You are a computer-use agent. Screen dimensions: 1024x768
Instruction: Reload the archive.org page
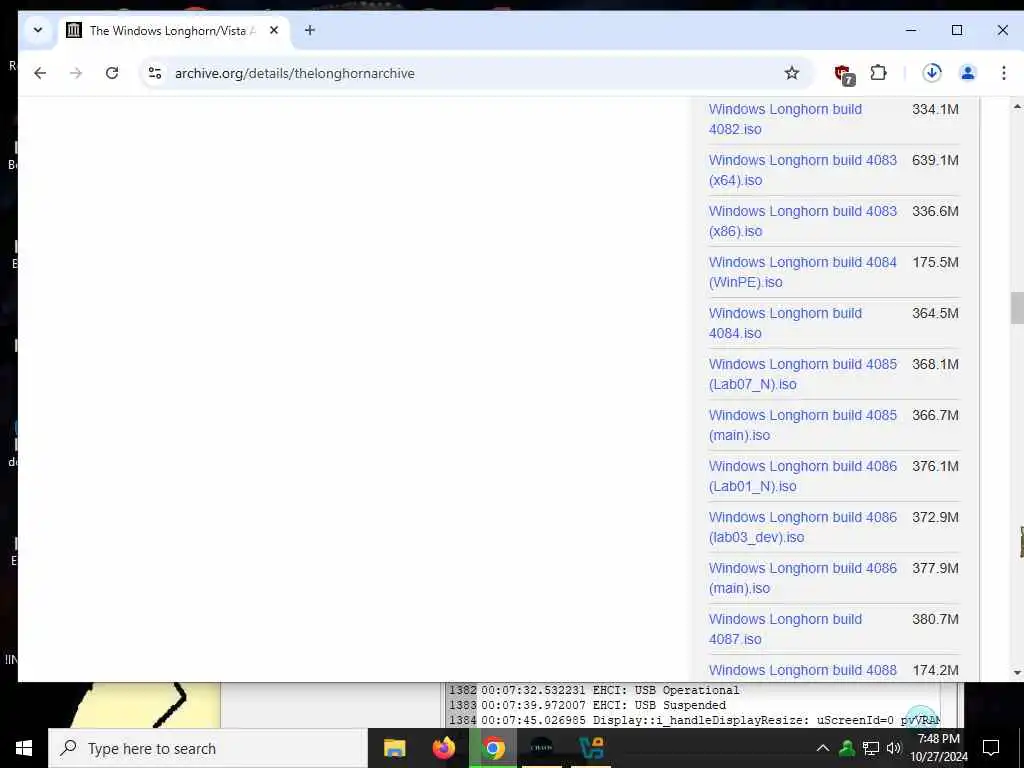[112, 73]
